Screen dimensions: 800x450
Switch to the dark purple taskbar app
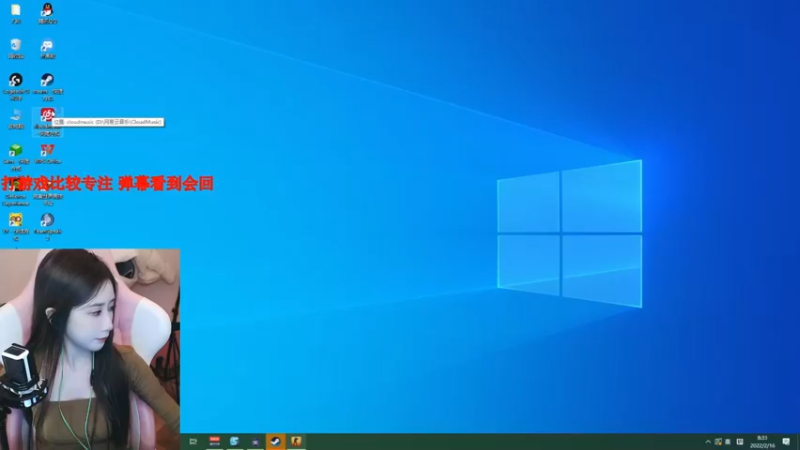(x=255, y=441)
